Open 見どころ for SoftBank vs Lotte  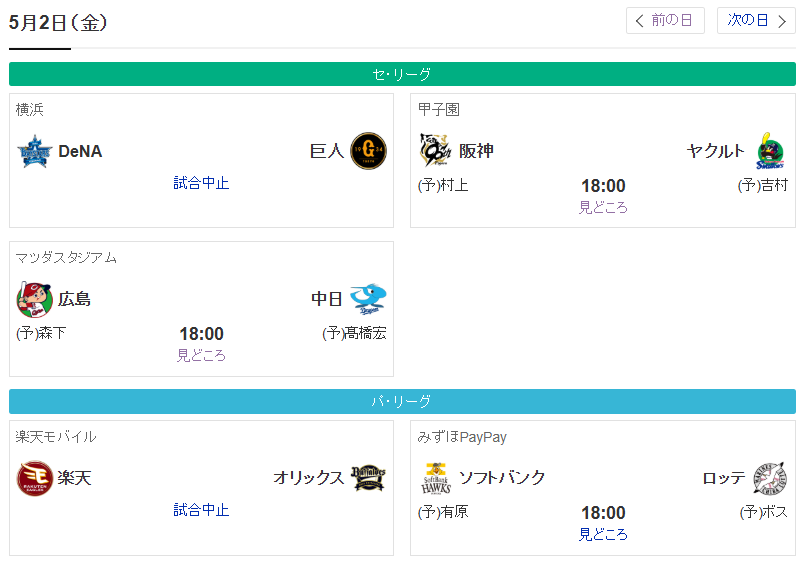pyautogui.click(x=603, y=534)
